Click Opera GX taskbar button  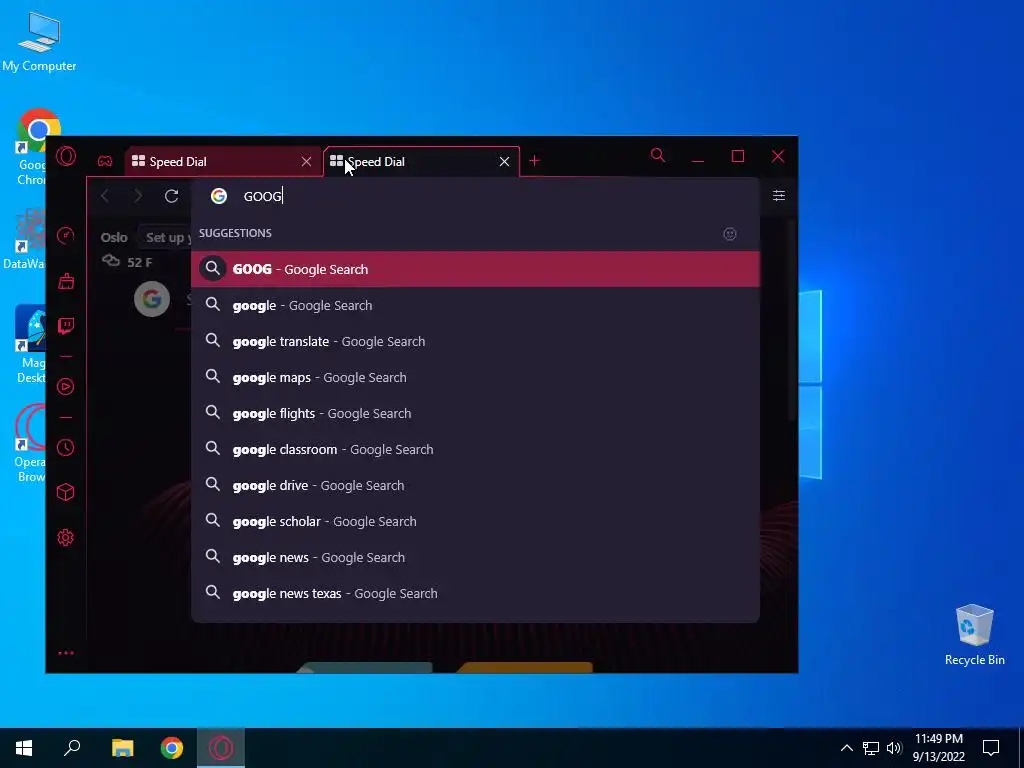point(221,748)
